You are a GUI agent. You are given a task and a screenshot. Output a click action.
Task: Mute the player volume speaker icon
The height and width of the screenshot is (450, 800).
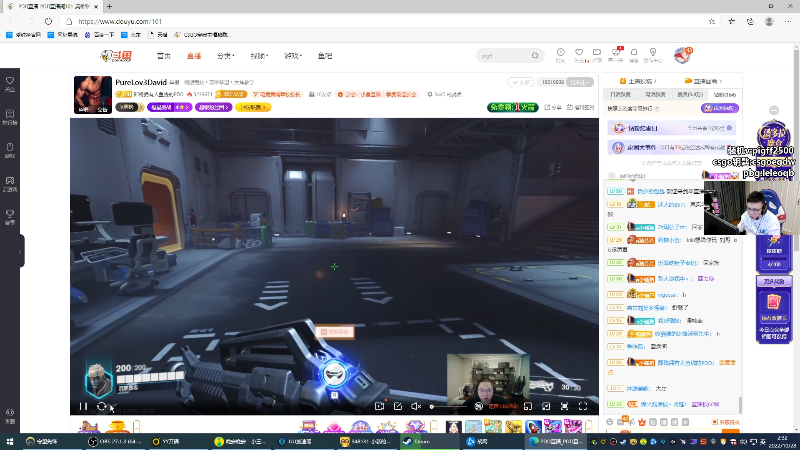[416, 406]
